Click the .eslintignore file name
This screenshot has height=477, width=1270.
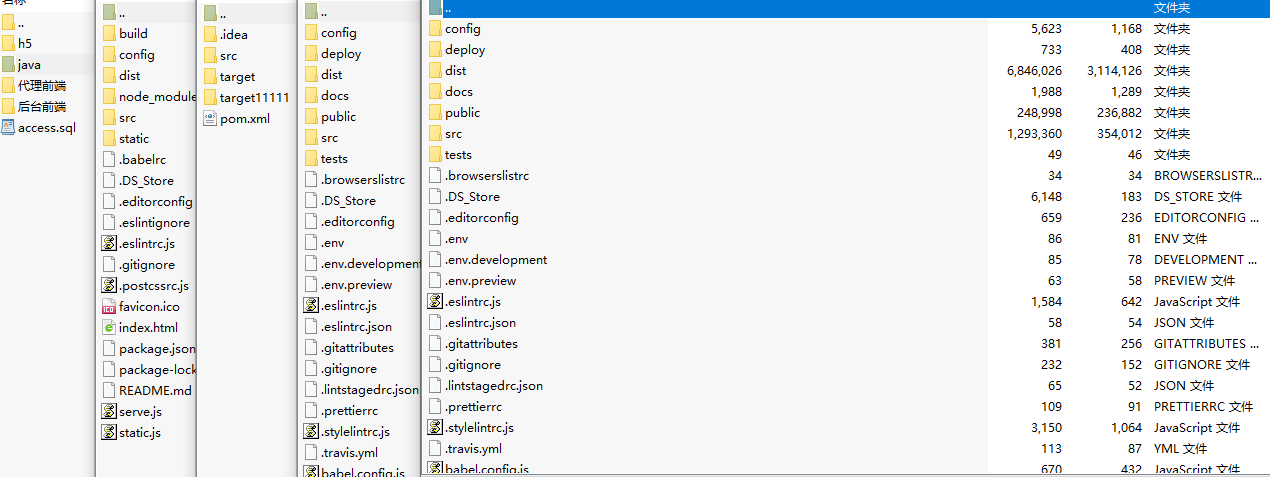pos(154,223)
